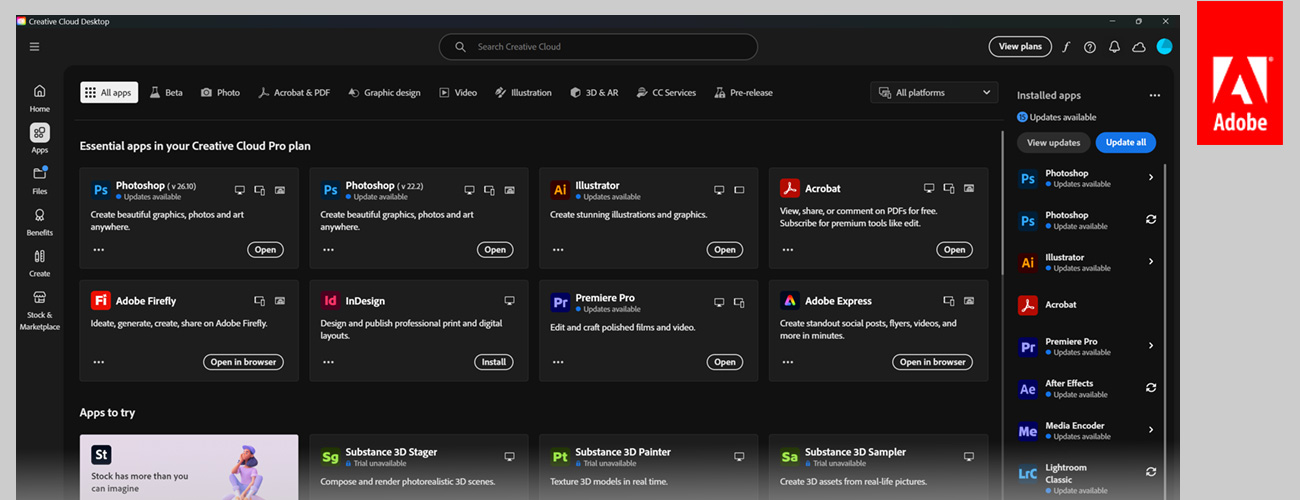Switch to Acrobat & PDF tab
The height and width of the screenshot is (500, 1300).
(x=294, y=92)
